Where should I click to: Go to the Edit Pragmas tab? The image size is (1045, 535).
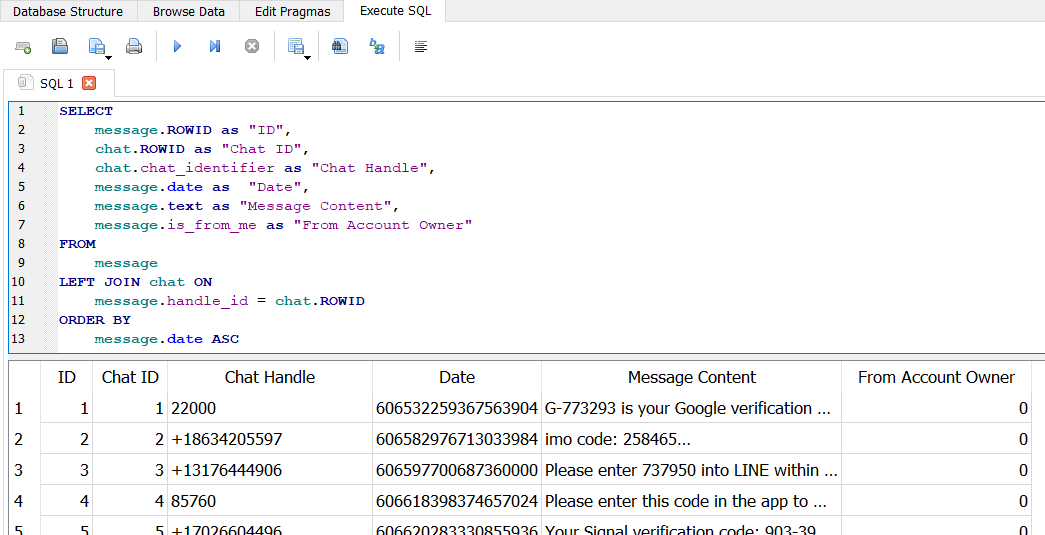pos(292,12)
